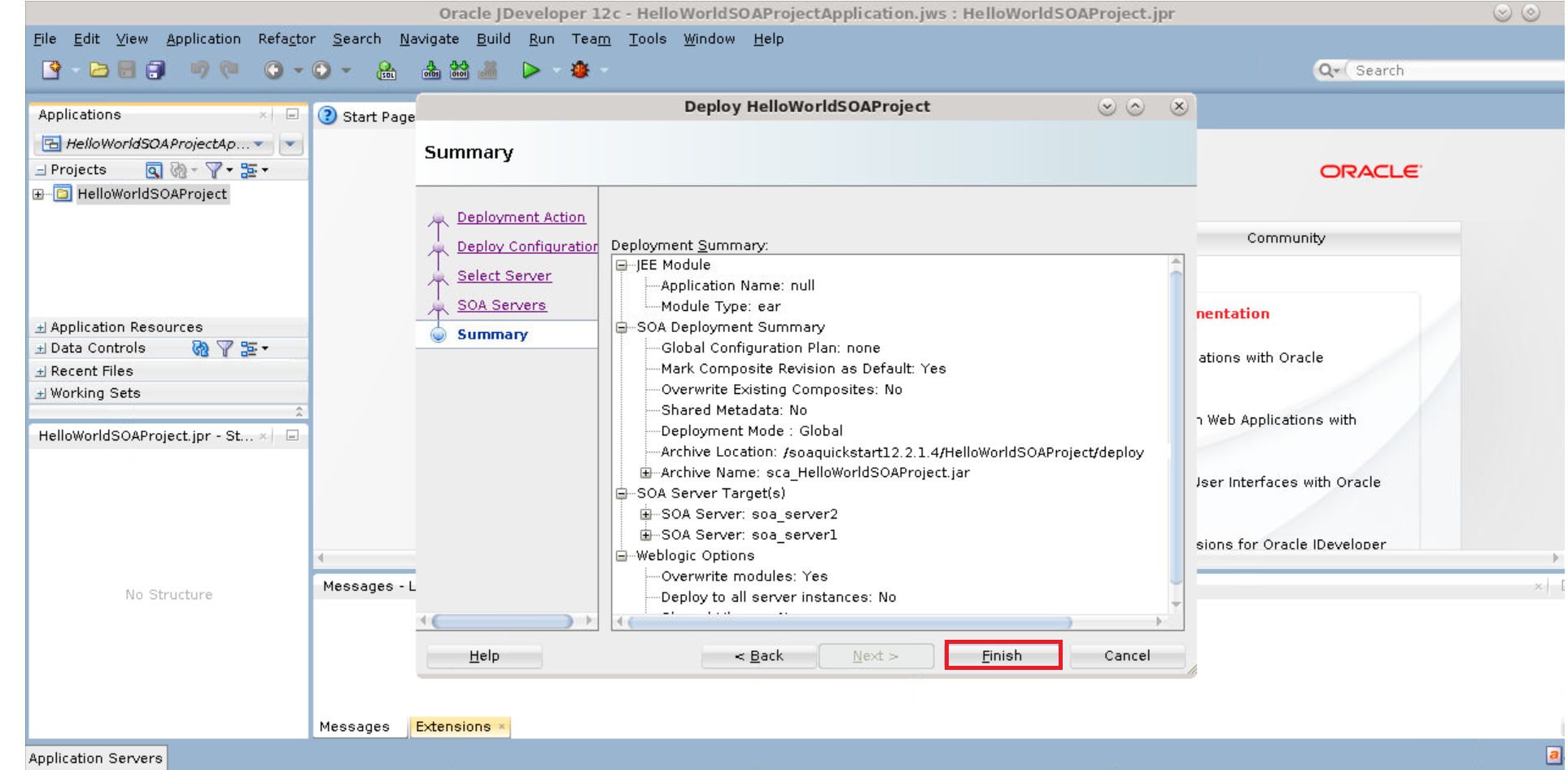
Task: Click the Data Controls filter funnel icon
Action: (x=225, y=348)
